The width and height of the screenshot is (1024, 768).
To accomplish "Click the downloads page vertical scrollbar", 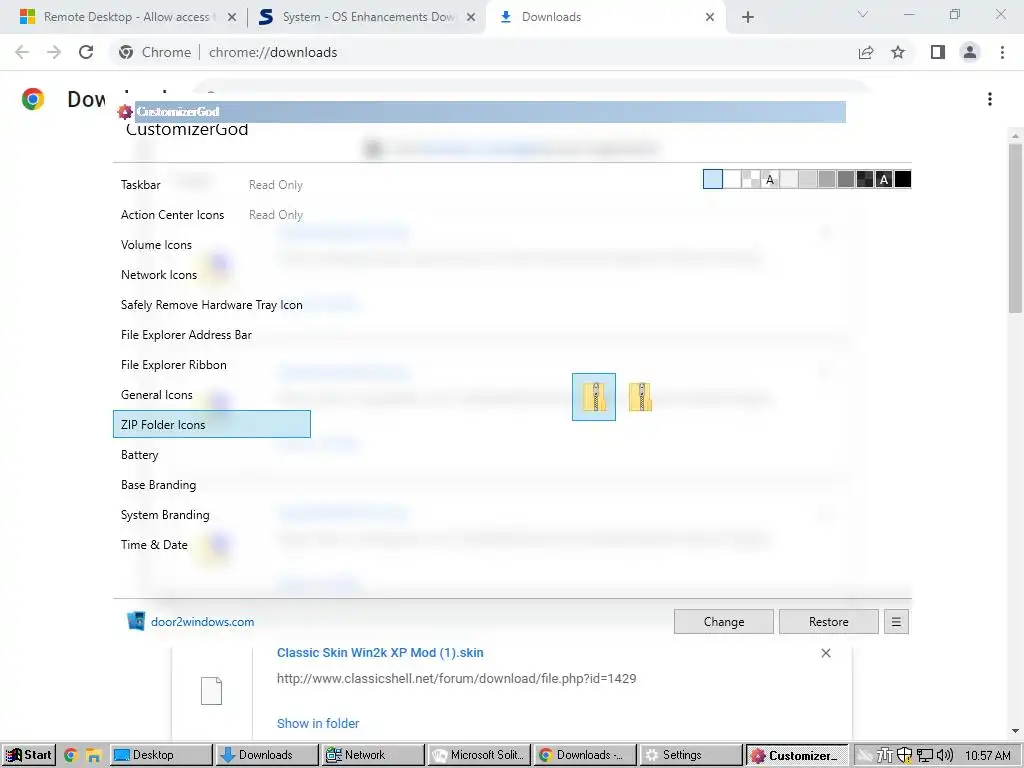I will (1015, 229).
